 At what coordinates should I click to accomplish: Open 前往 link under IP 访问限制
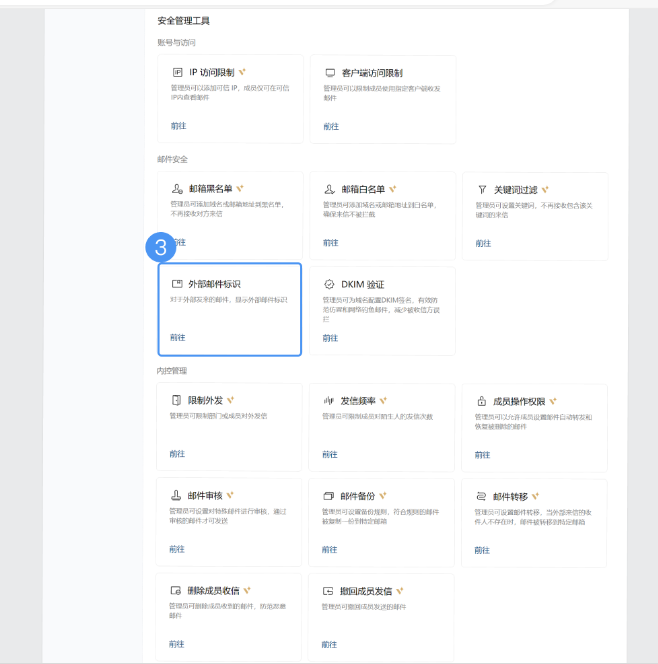pyautogui.click(x=177, y=126)
